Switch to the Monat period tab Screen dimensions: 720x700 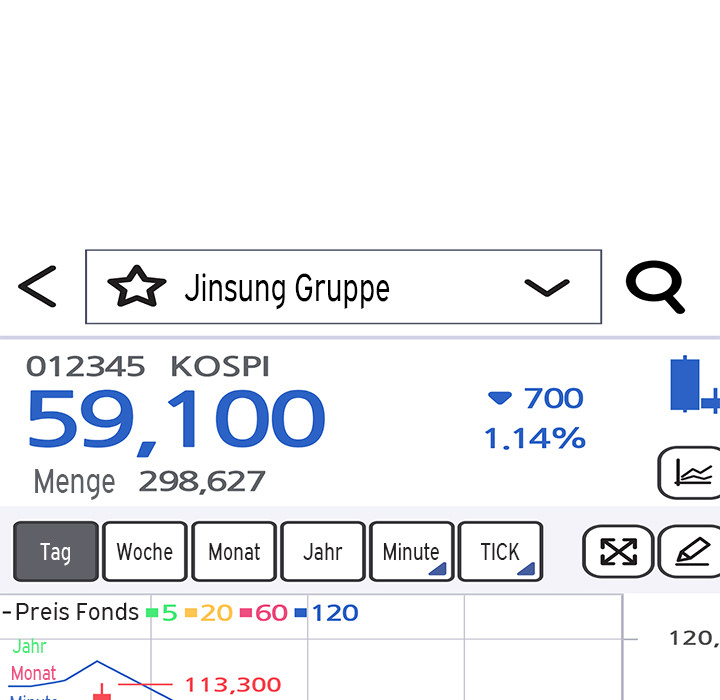click(x=234, y=551)
